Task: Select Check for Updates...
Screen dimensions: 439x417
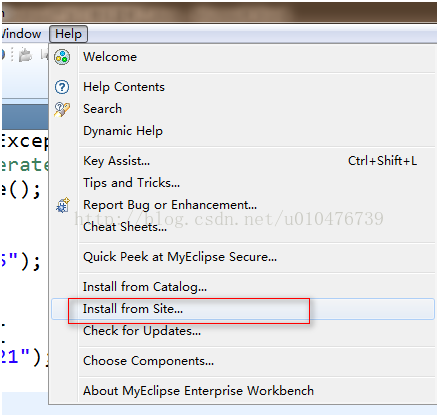Action: click(243, 331)
